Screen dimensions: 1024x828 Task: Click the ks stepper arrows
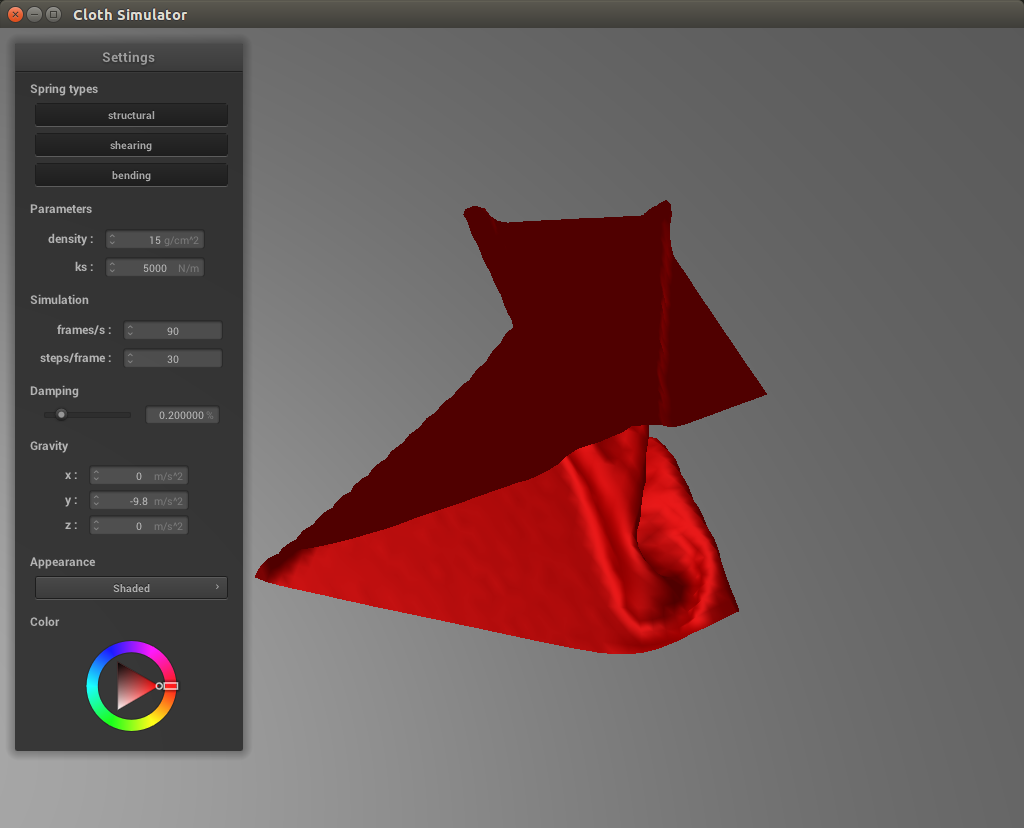coord(113,268)
